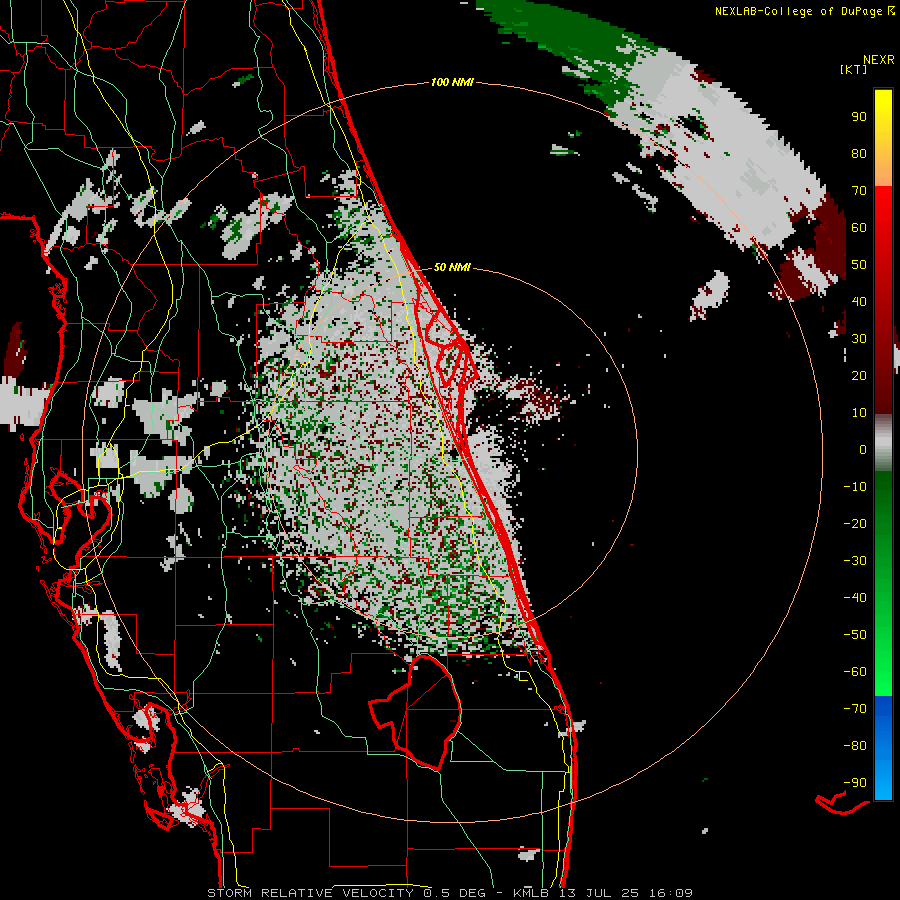Select the positive 90 scale value
Screen dimensions: 900x900
(859, 117)
